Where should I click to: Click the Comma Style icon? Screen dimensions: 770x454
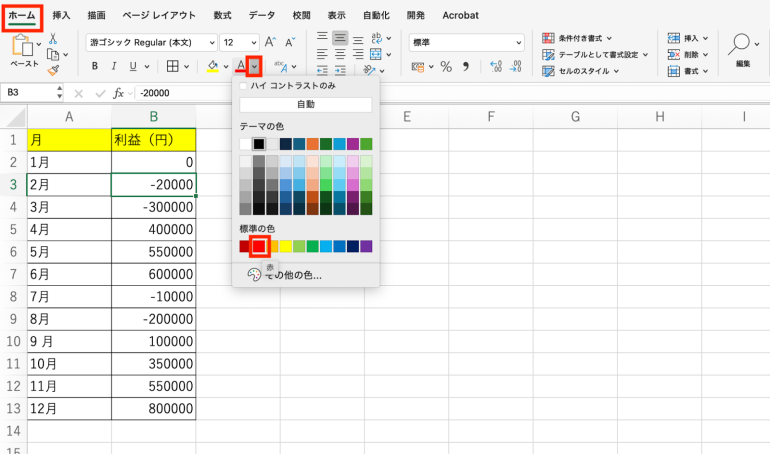tap(466, 66)
